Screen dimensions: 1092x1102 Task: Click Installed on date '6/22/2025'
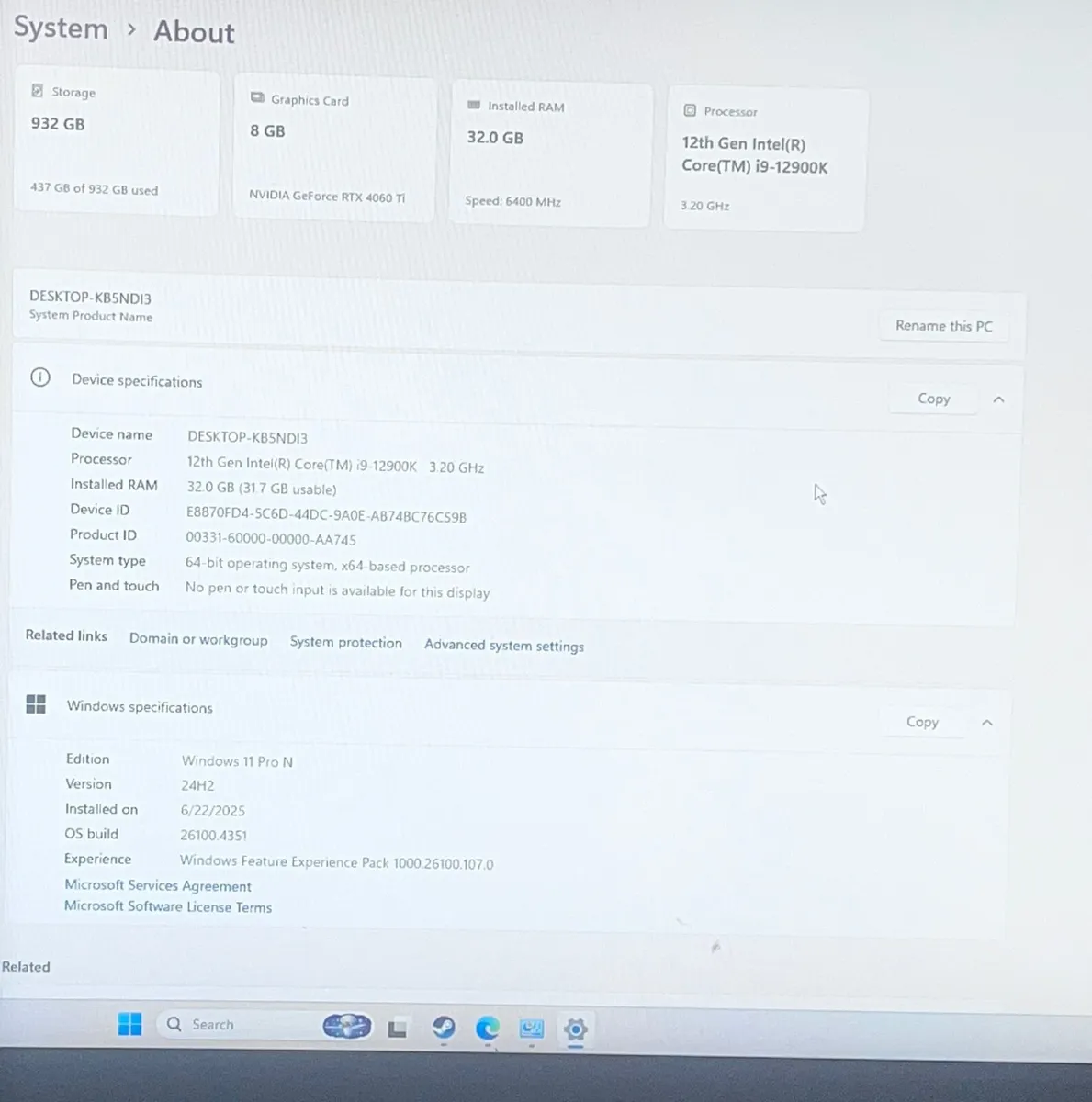click(x=213, y=810)
